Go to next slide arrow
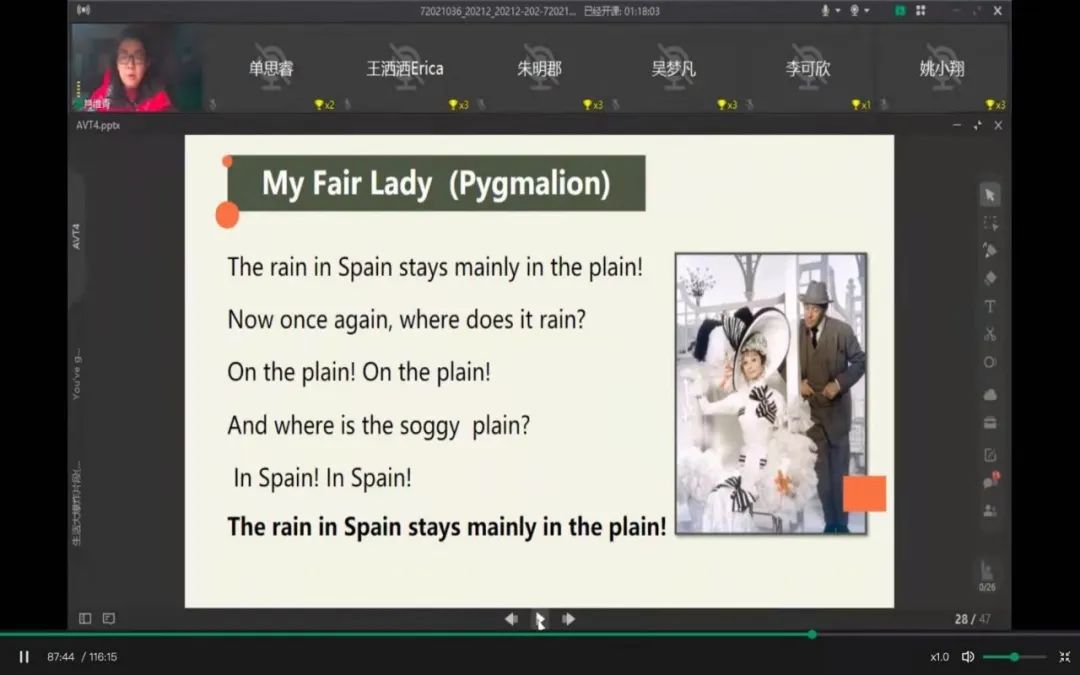 pyautogui.click(x=568, y=619)
